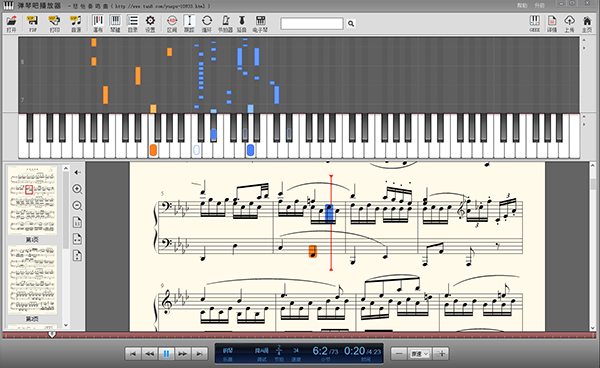Open the settings (设置) gear icon
The width and height of the screenshot is (600, 368).
point(150,23)
